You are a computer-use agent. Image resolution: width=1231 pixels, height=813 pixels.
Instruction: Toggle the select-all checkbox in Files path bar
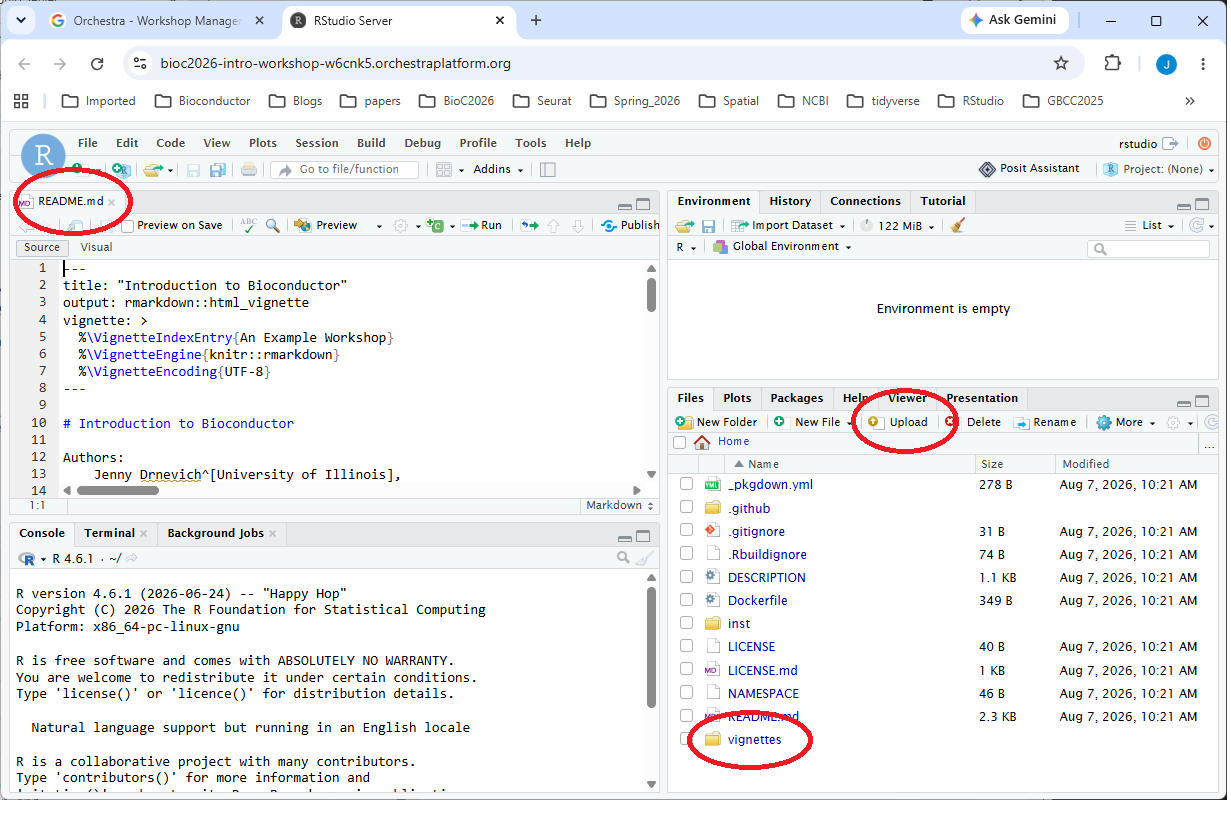[680, 442]
